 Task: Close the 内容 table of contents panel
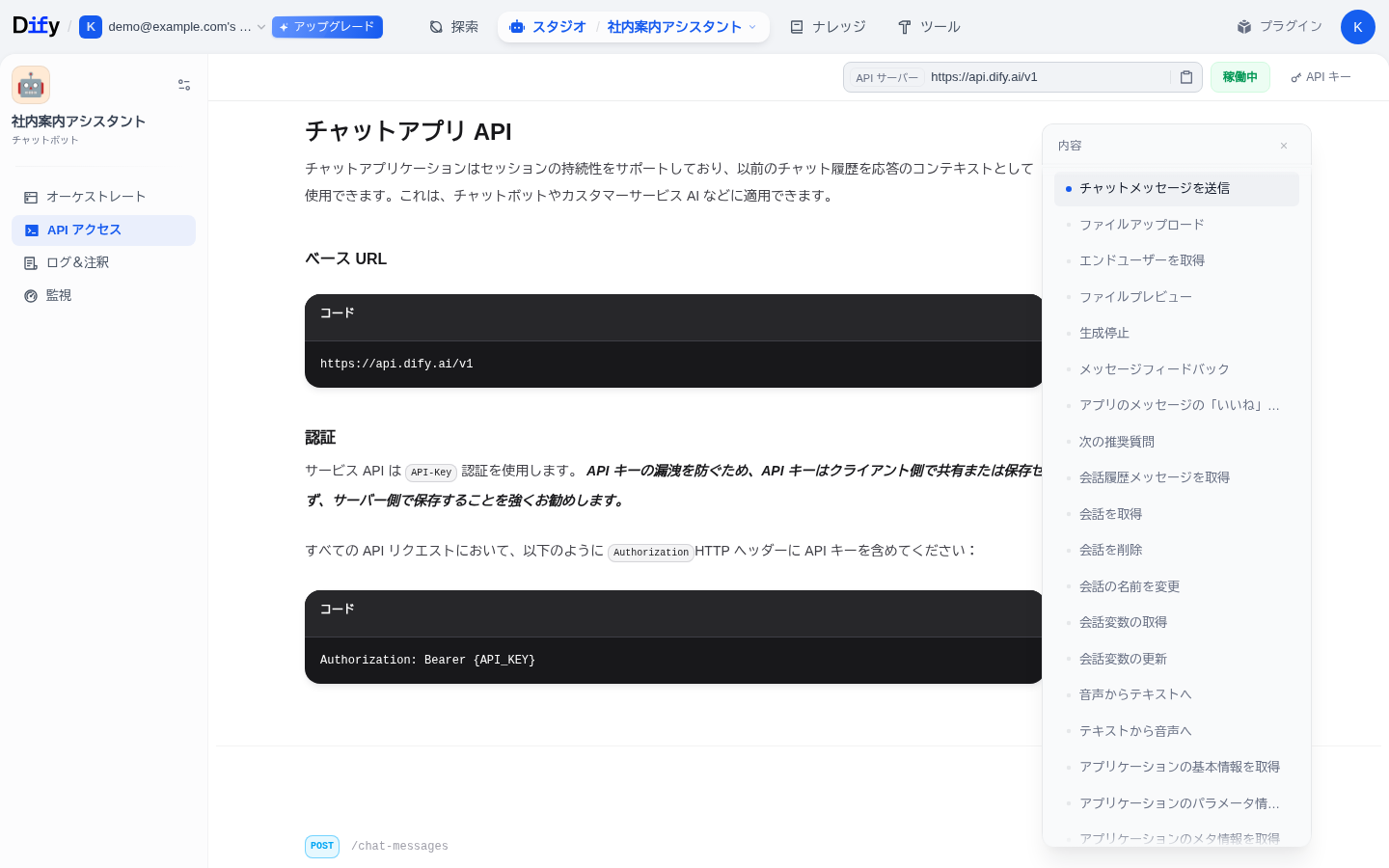point(1284,146)
